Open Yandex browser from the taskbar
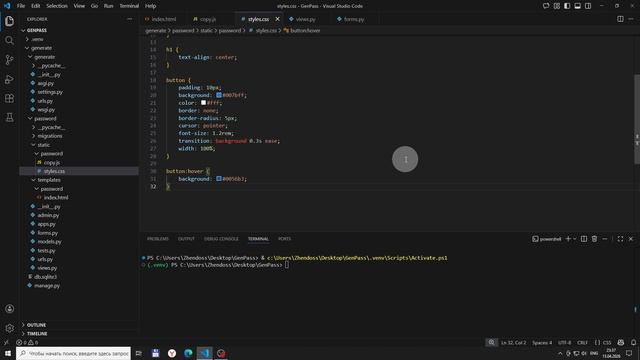Image resolution: width=640 pixels, height=360 pixels. (x=172, y=353)
